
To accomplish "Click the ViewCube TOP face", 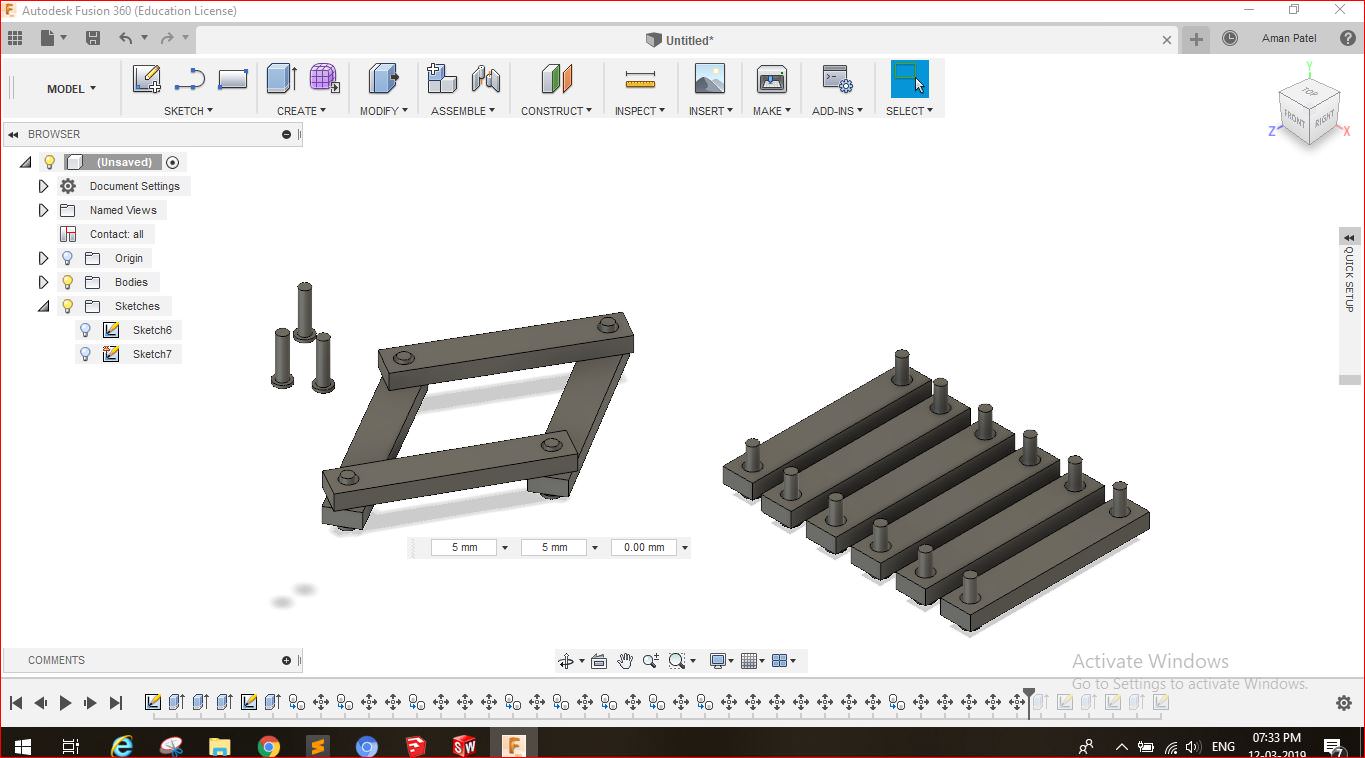I will point(1309,92).
